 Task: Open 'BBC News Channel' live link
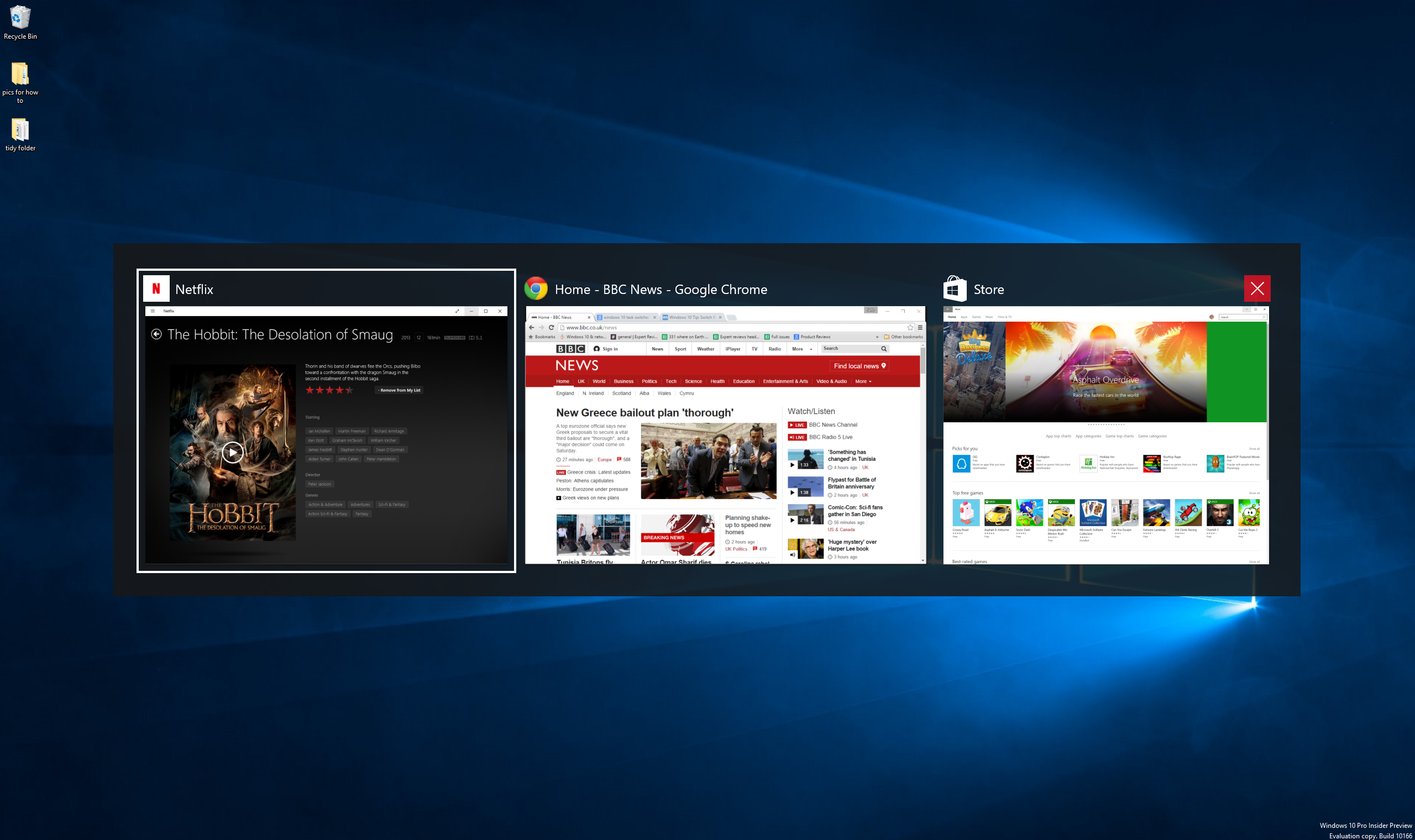coord(832,424)
